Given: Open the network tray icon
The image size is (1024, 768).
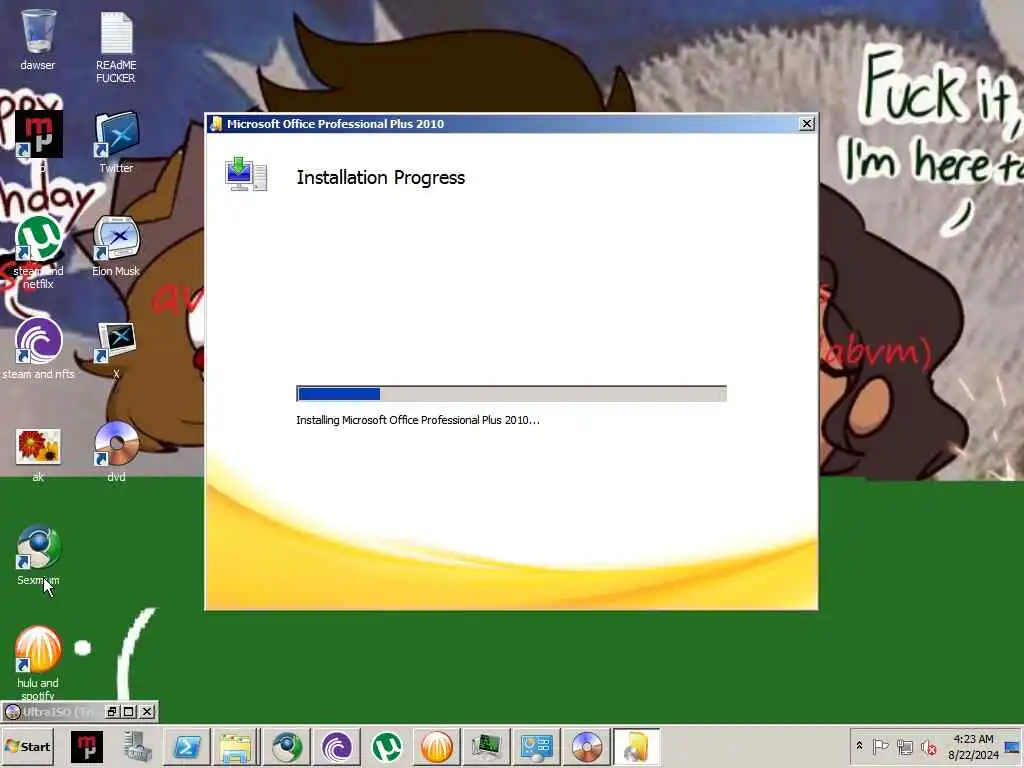Looking at the screenshot, I should click(x=904, y=746).
